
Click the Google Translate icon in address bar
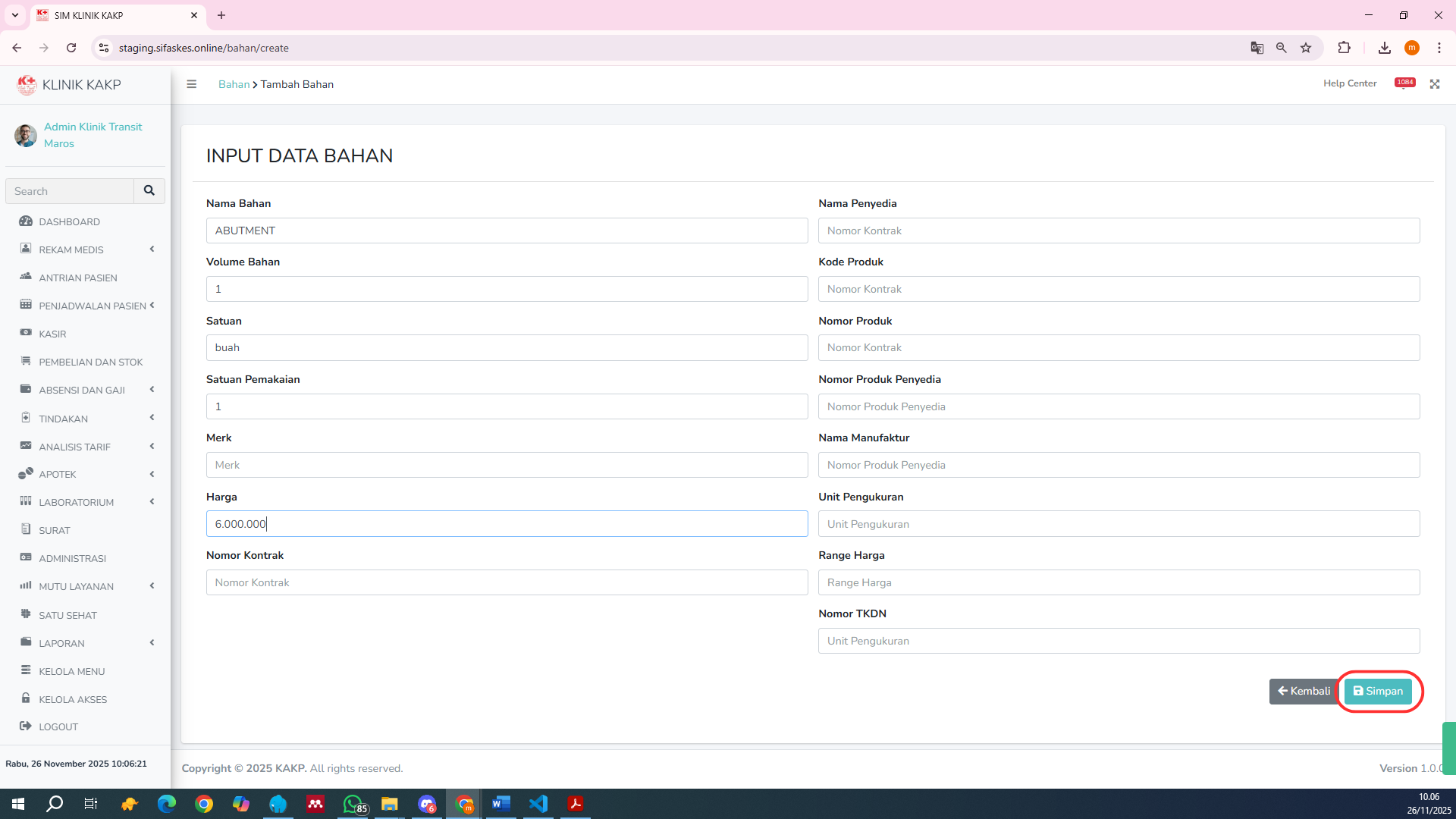(1257, 48)
